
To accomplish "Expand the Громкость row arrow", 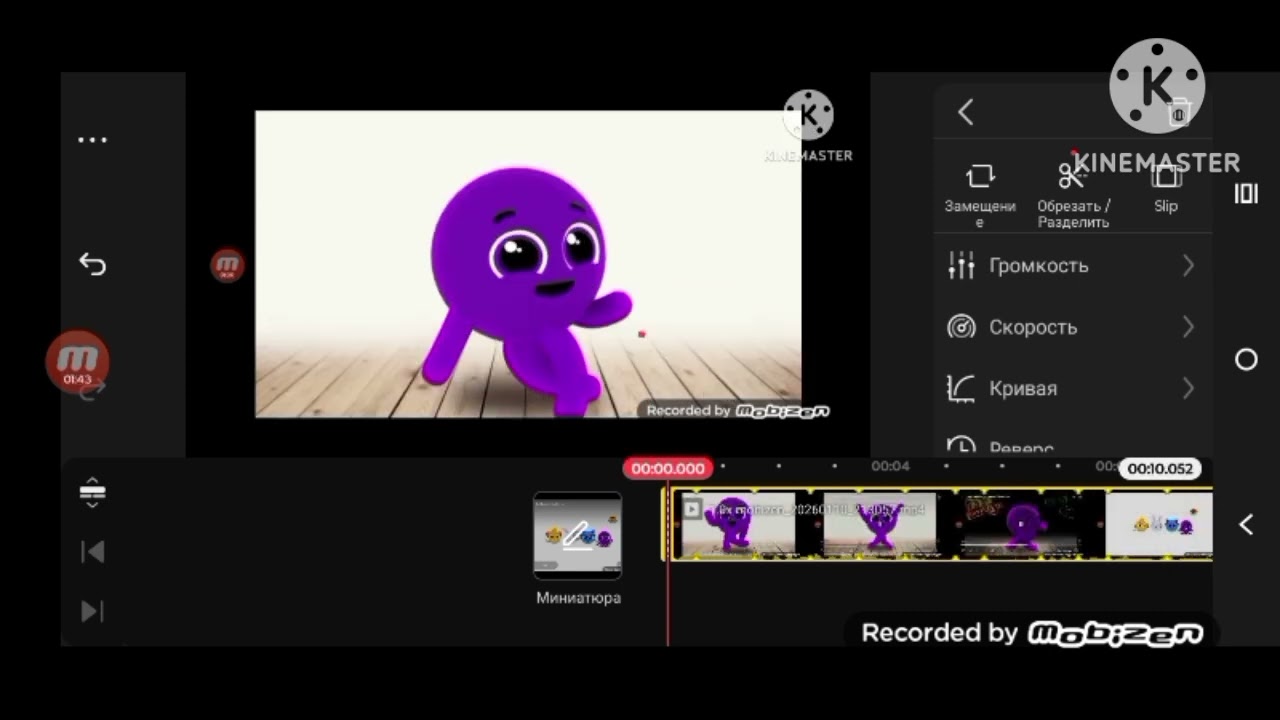I will [1188, 266].
